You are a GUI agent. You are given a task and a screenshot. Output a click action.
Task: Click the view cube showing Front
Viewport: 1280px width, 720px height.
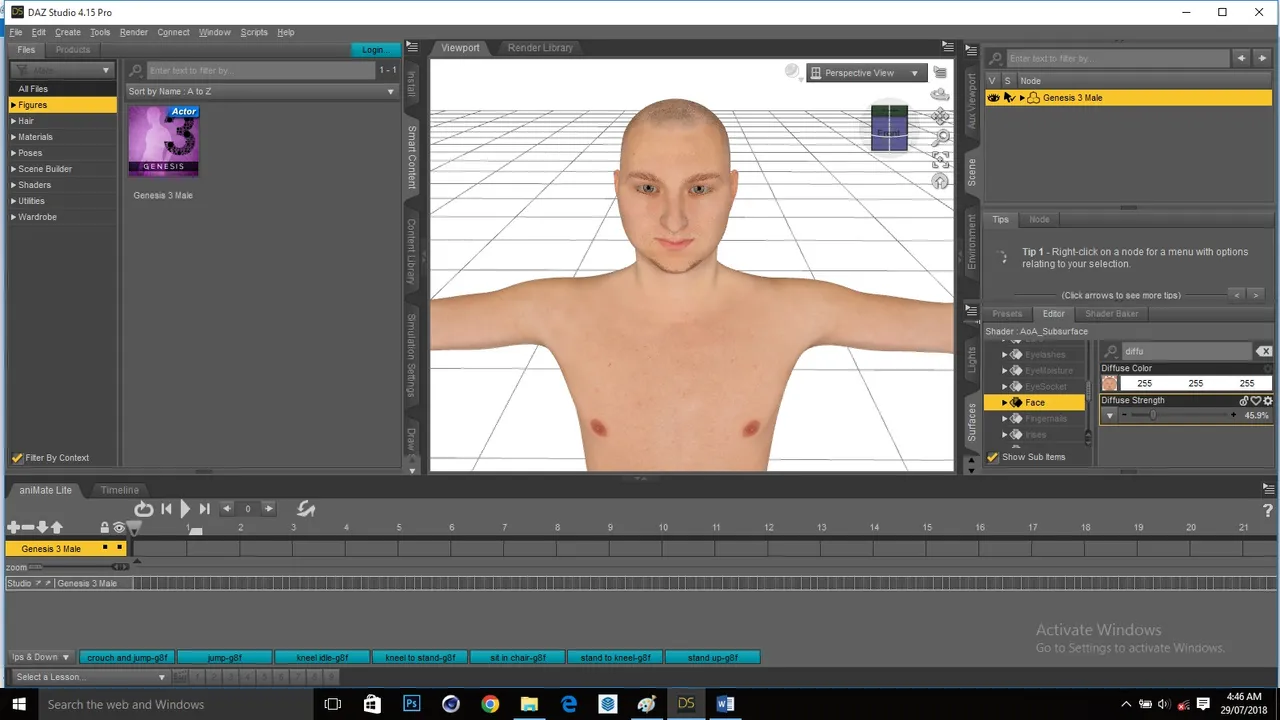[x=889, y=130]
